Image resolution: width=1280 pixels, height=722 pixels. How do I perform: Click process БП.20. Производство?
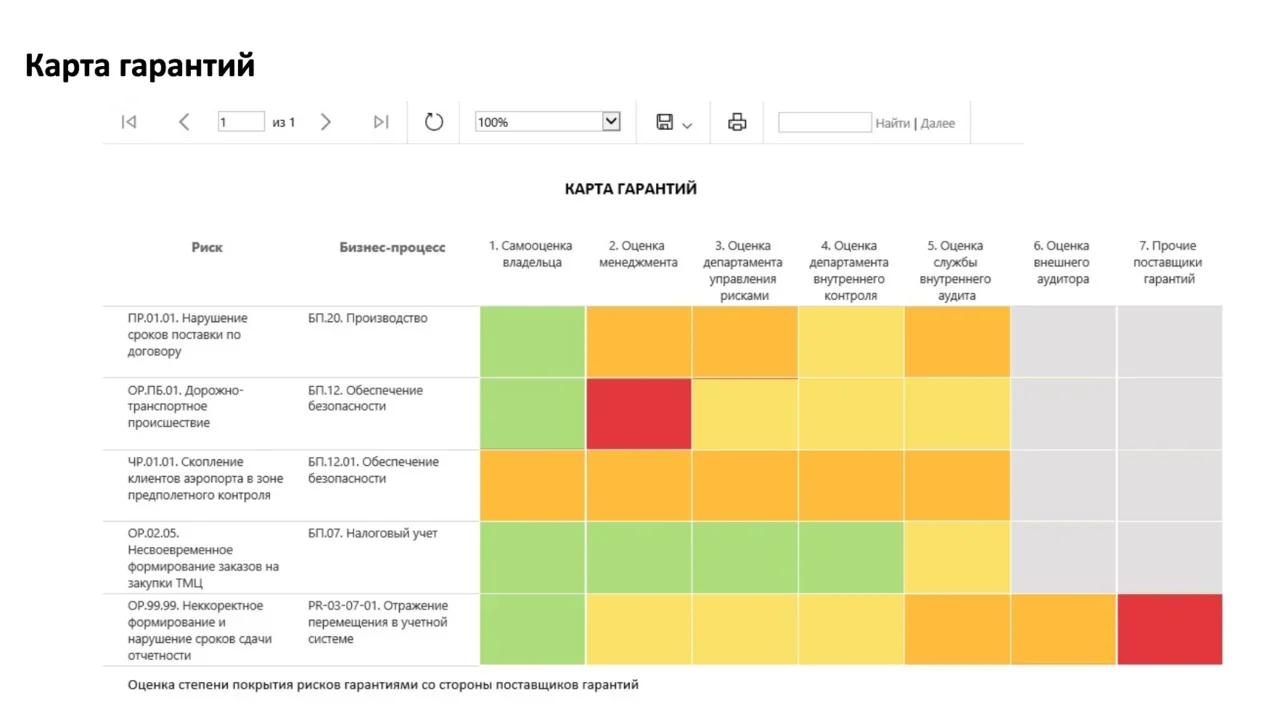368,318
